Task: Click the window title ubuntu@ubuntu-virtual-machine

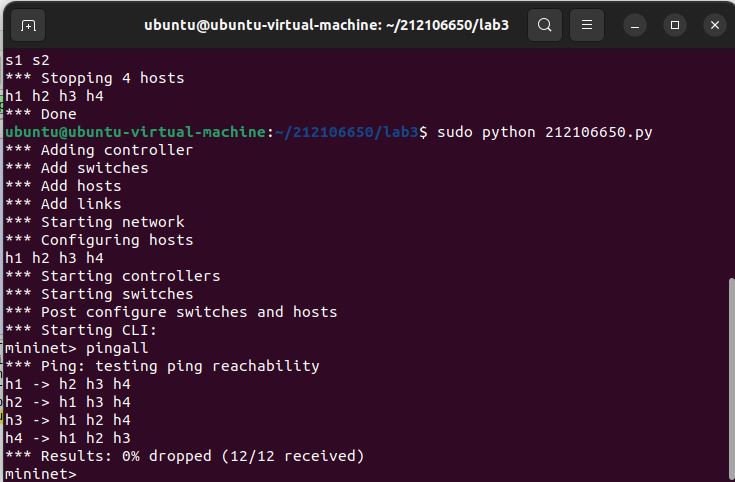Action: pyautogui.click(x=326, y=25)
